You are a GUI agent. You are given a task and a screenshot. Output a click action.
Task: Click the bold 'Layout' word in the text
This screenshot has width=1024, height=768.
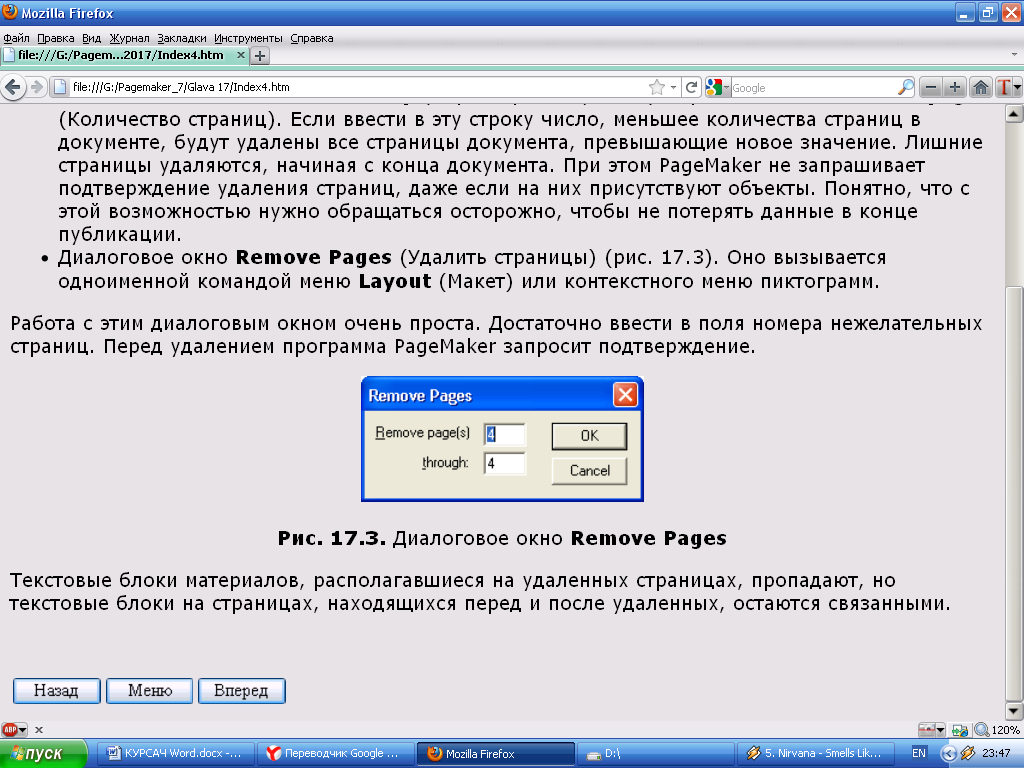395,281
